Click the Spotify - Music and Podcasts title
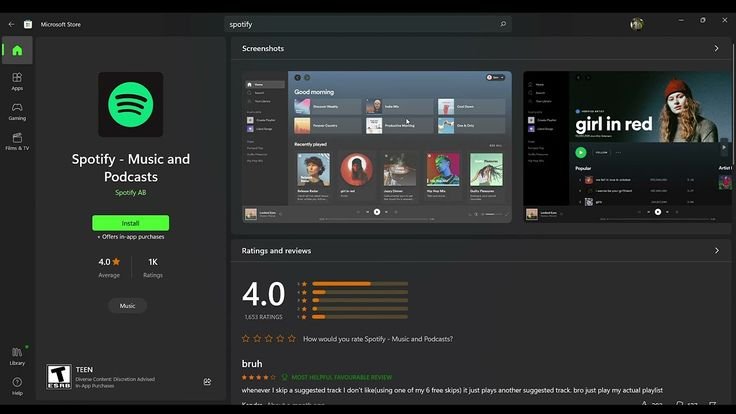The height and width of the screenshot is (414, 736). coord(130,168)
